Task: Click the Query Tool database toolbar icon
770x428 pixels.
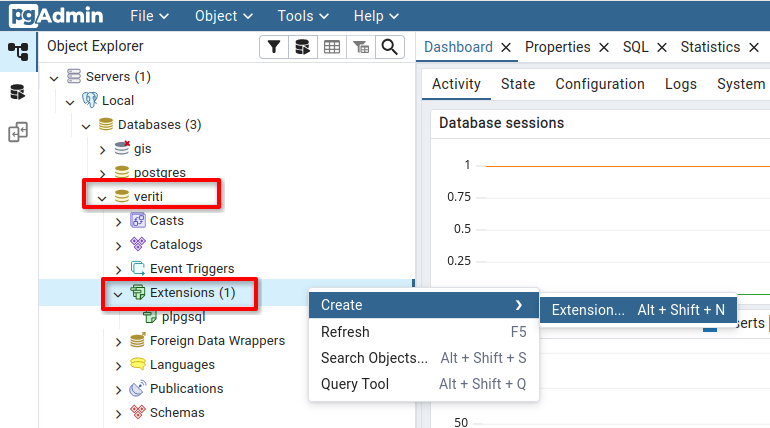Action: click(x=302, y=47)
